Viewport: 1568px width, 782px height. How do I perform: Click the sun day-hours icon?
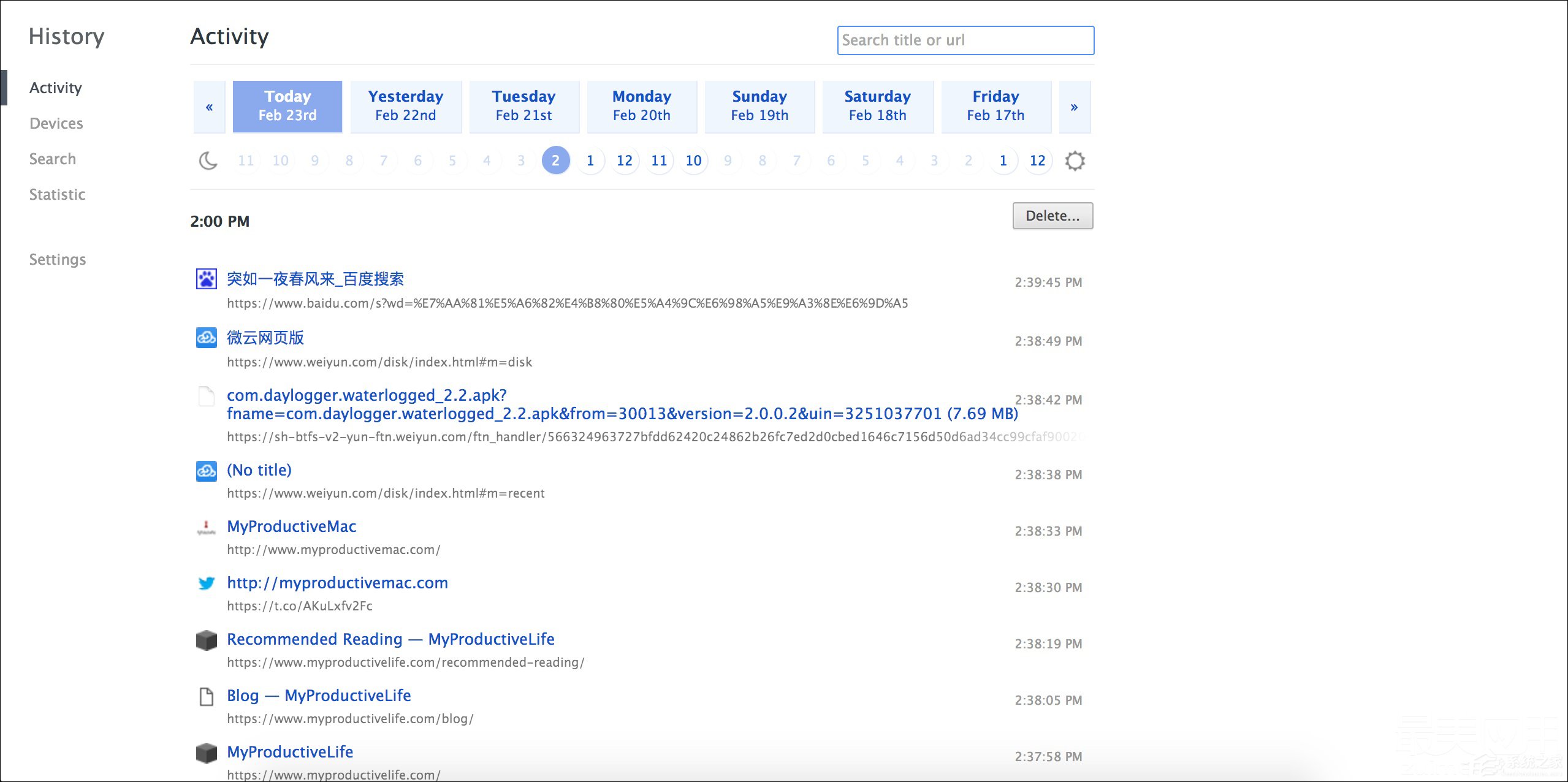[x=1075, y=161]
